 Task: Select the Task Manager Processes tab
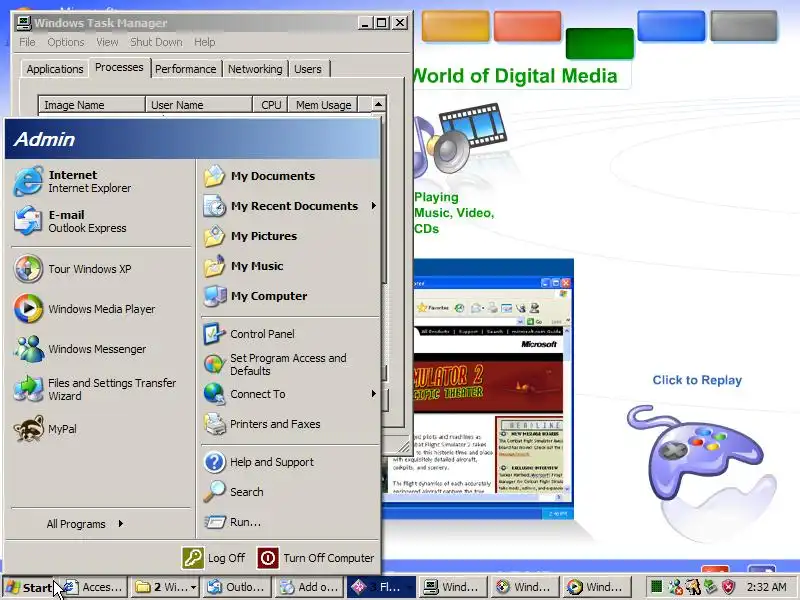point(119,67)
